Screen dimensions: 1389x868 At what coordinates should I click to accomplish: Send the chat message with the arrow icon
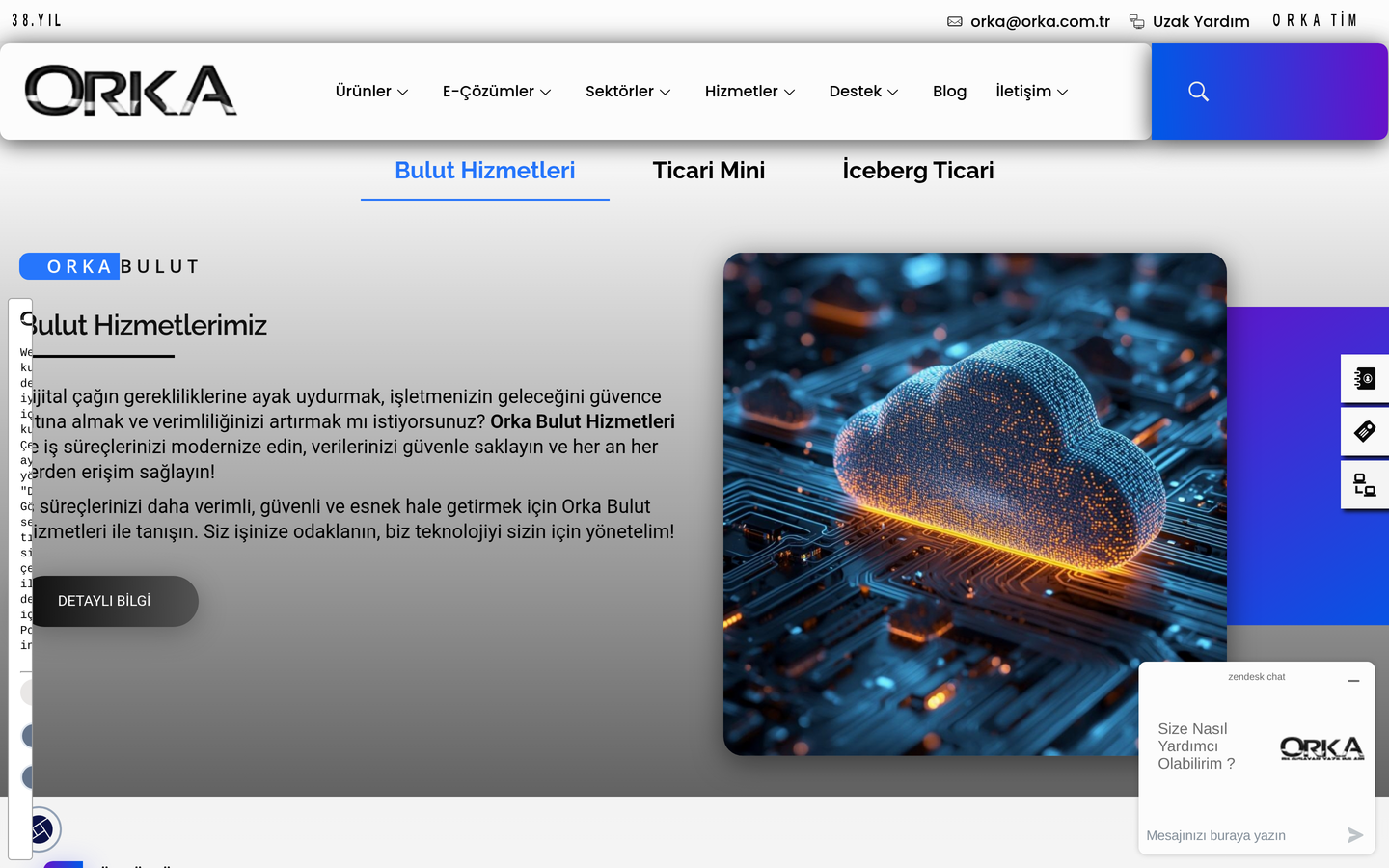1355,835
